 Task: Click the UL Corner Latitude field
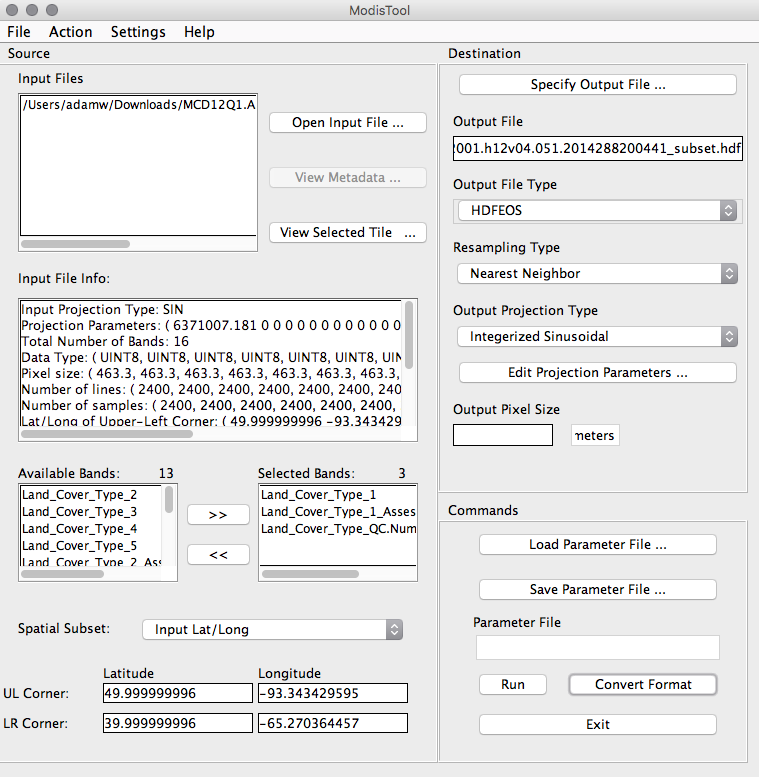click(177, 693)
